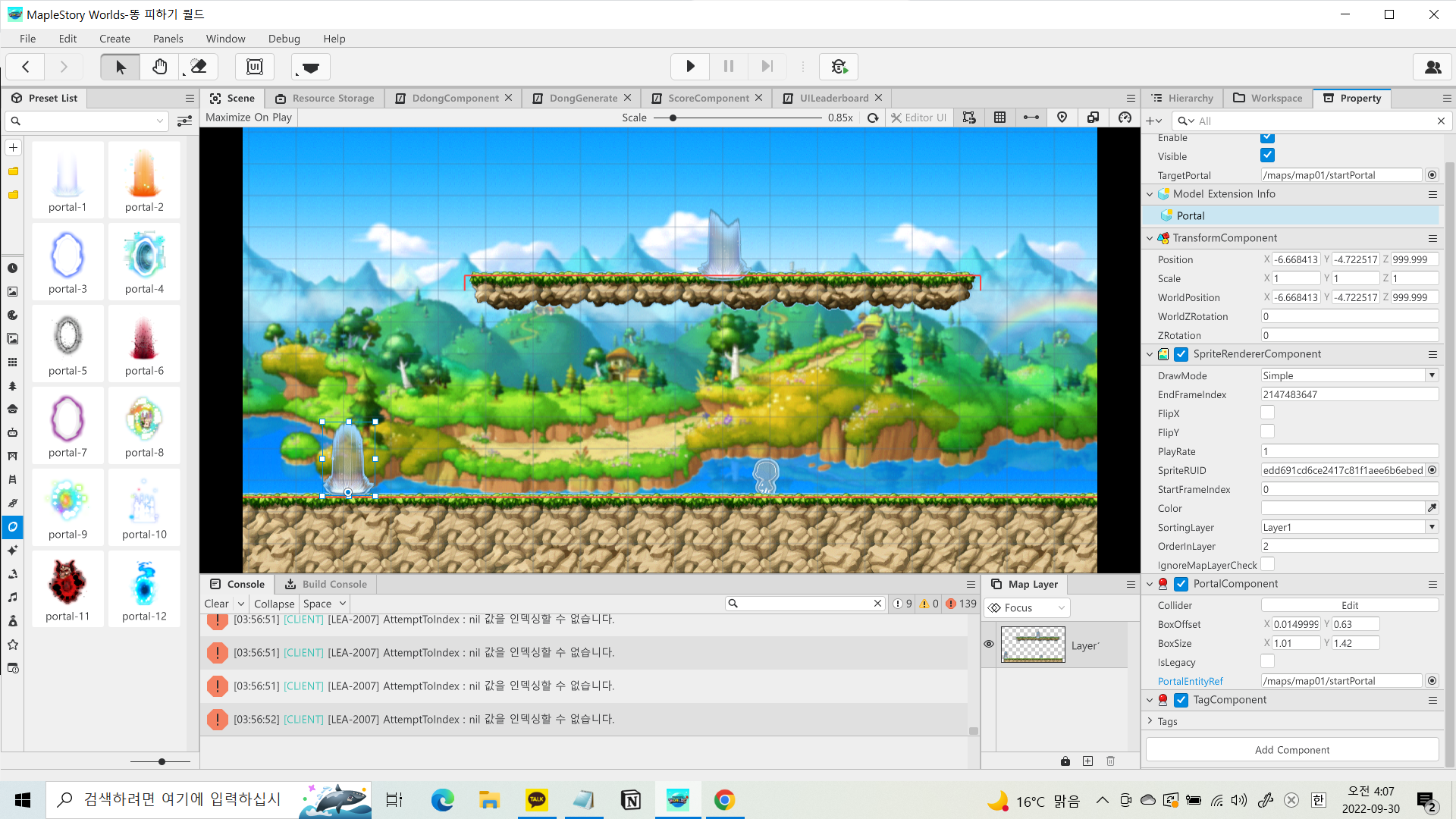Switch to the Build Console tab
The height and width of the screenshot is (819, 1456).
(x=326, y=584)
